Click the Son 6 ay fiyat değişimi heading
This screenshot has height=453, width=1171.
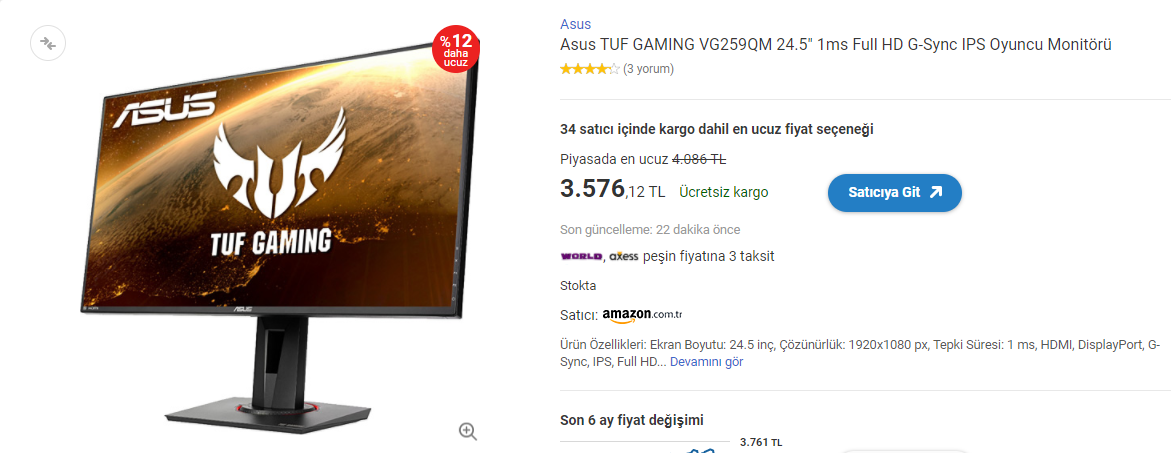tap(632, 420)
